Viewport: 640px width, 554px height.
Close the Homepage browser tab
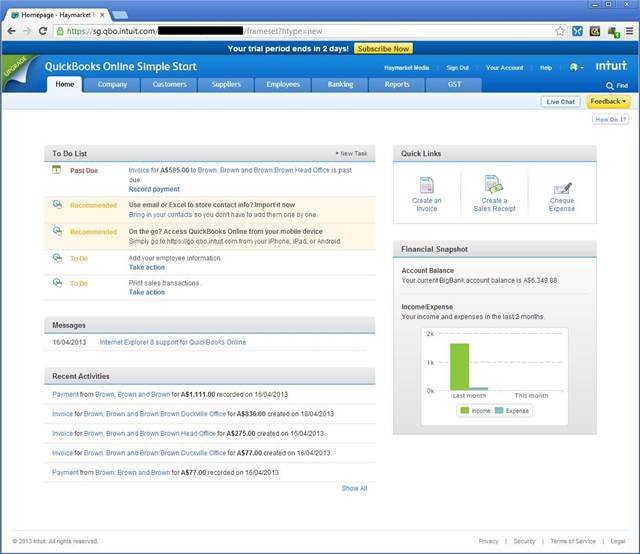pyautogui.click(x=102, y=15)
